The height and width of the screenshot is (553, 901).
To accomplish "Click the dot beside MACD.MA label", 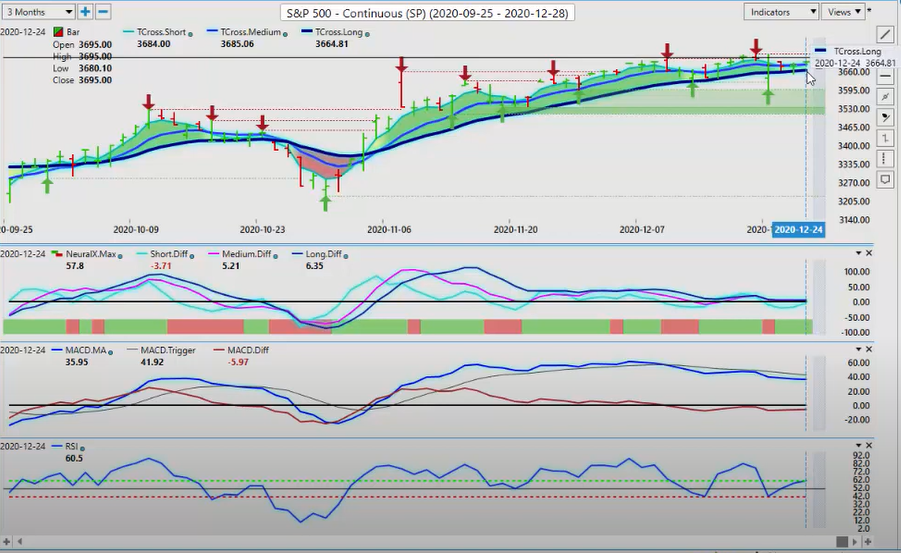I will 110,352.
